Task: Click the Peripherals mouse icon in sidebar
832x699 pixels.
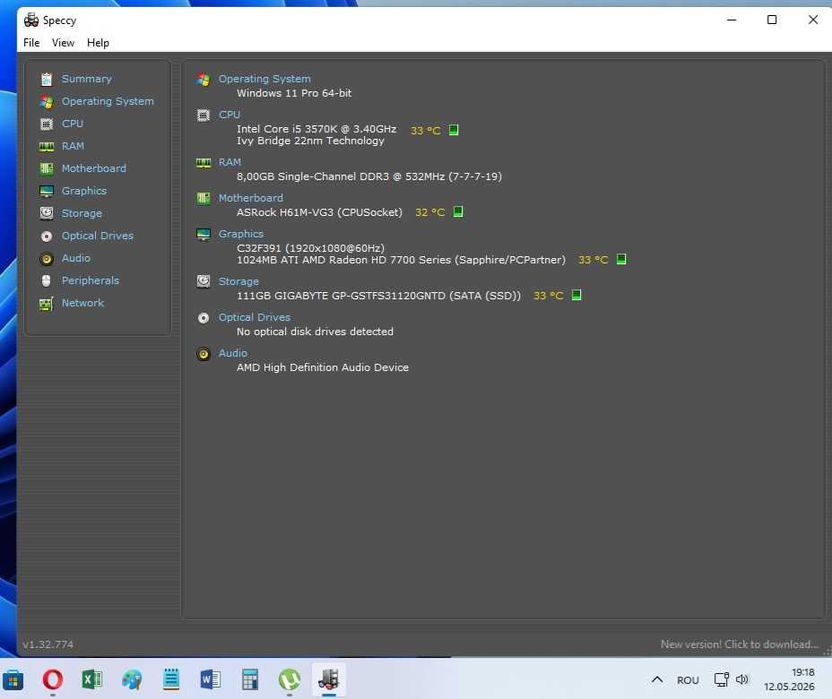Action: point(46,281)
